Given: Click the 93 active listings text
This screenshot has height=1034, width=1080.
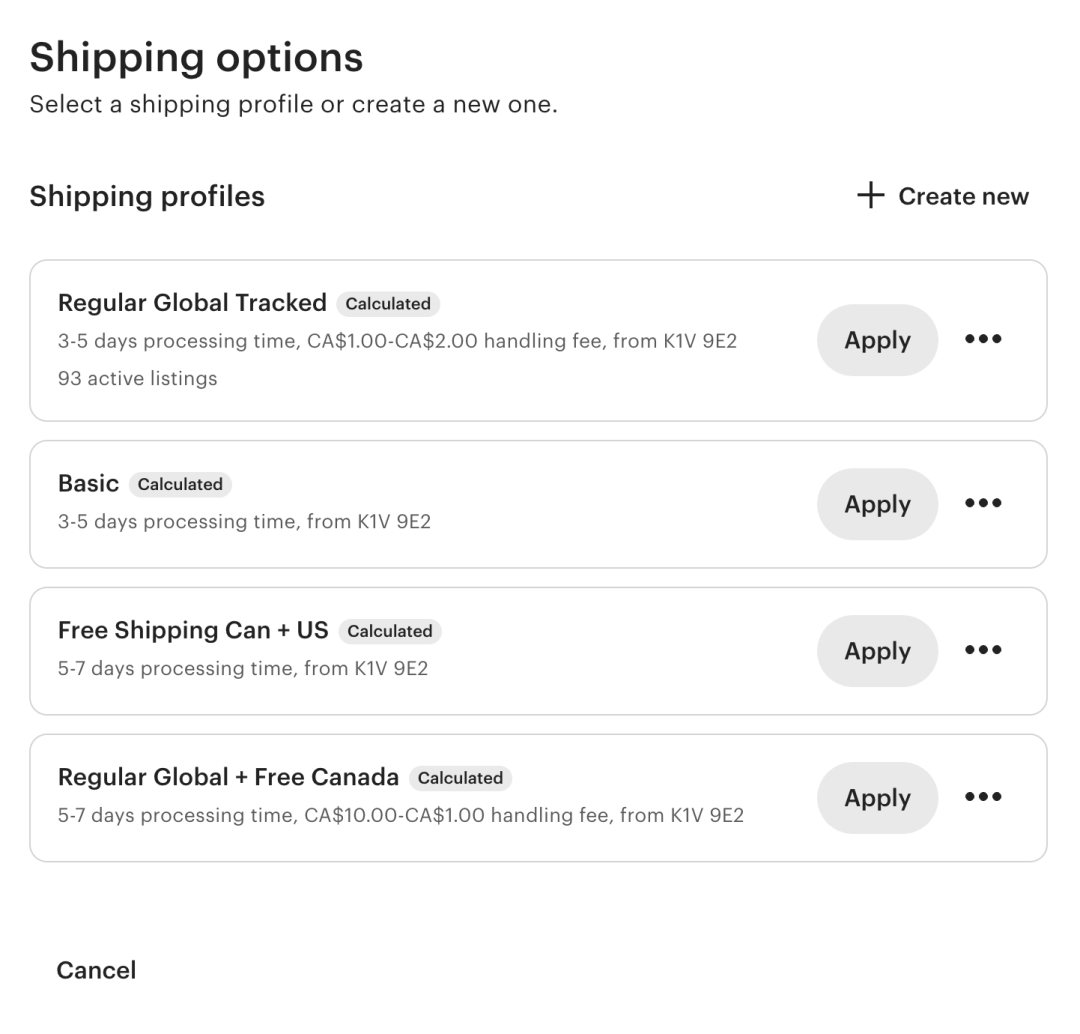Looking at the screenshot, I should [137, 378].
